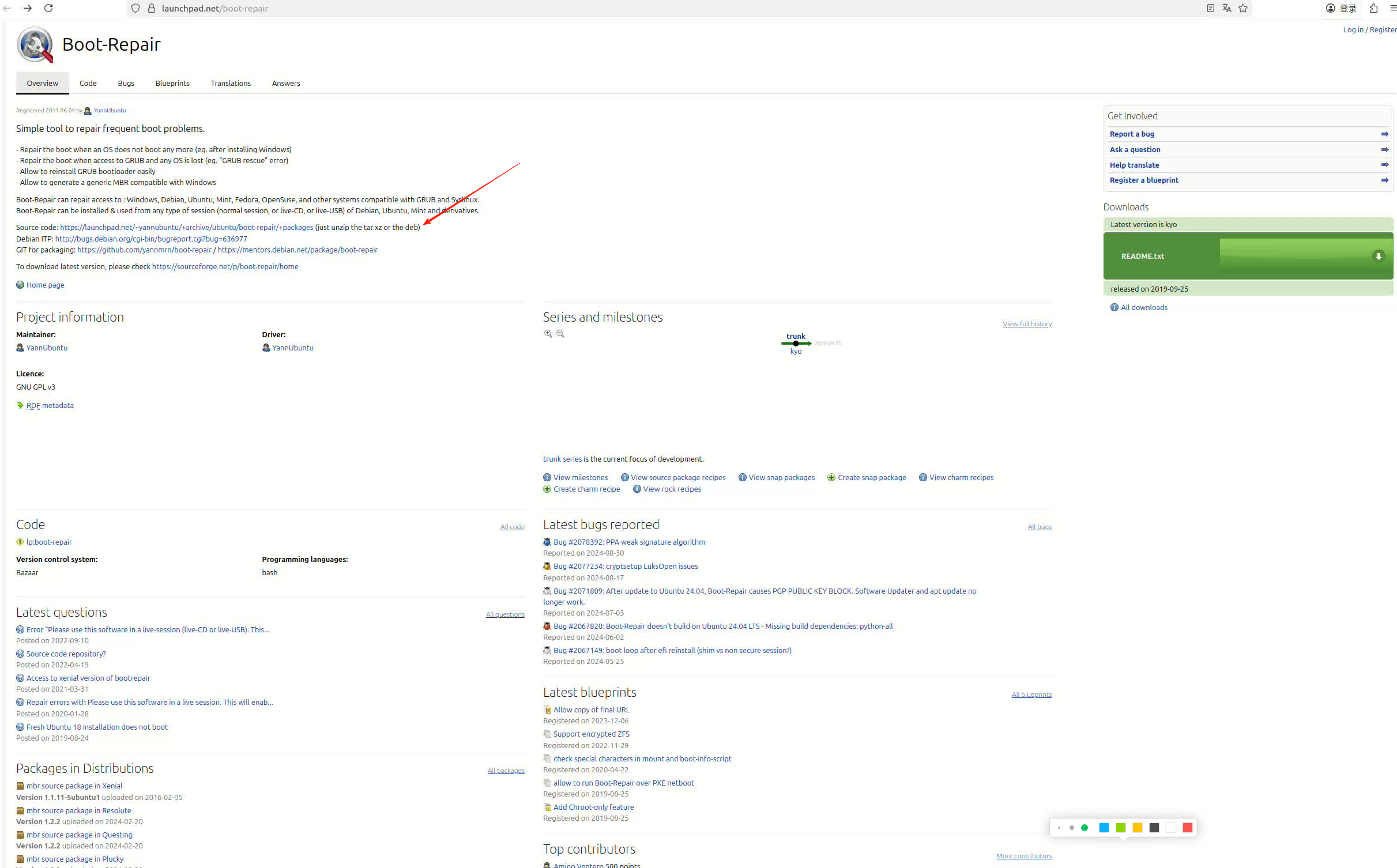1397x868 pixels.
Task: Click the Boot-Repair project logo
Action: coord(35,44)
